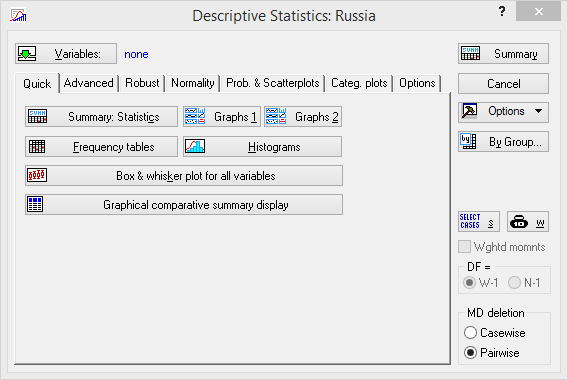This screenshot has height=380, width=568.
Task: Click the 'none' variables value text
Action: 136,54
